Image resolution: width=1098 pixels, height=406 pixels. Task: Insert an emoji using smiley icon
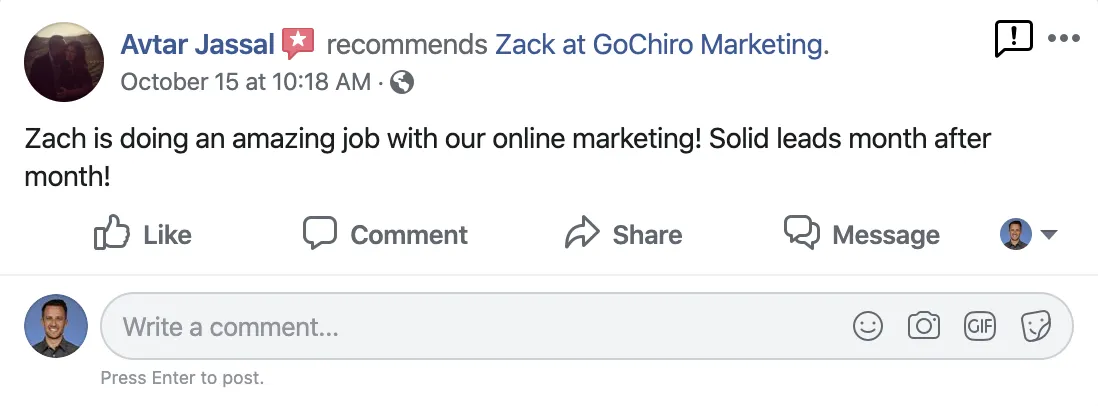pyautogui.click(x=868, y=326)
